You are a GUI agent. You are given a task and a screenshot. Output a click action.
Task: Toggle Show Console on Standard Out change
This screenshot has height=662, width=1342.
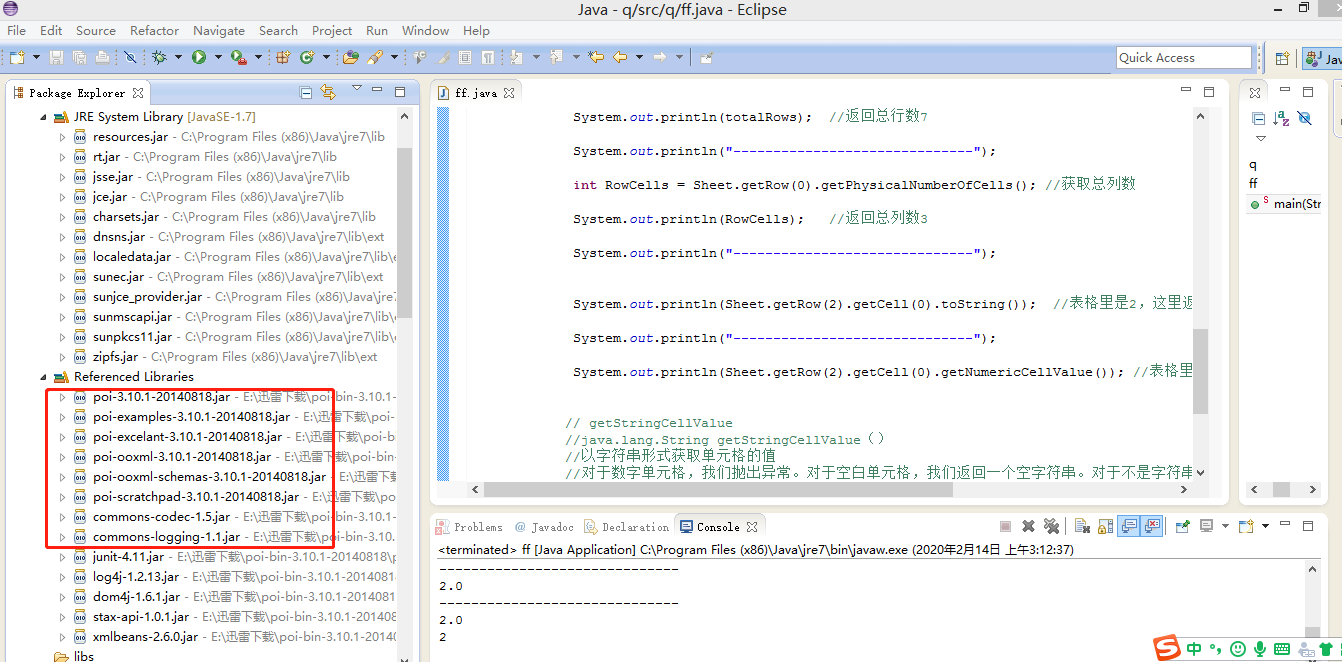pyautogui.click(x=1129, y=526)
